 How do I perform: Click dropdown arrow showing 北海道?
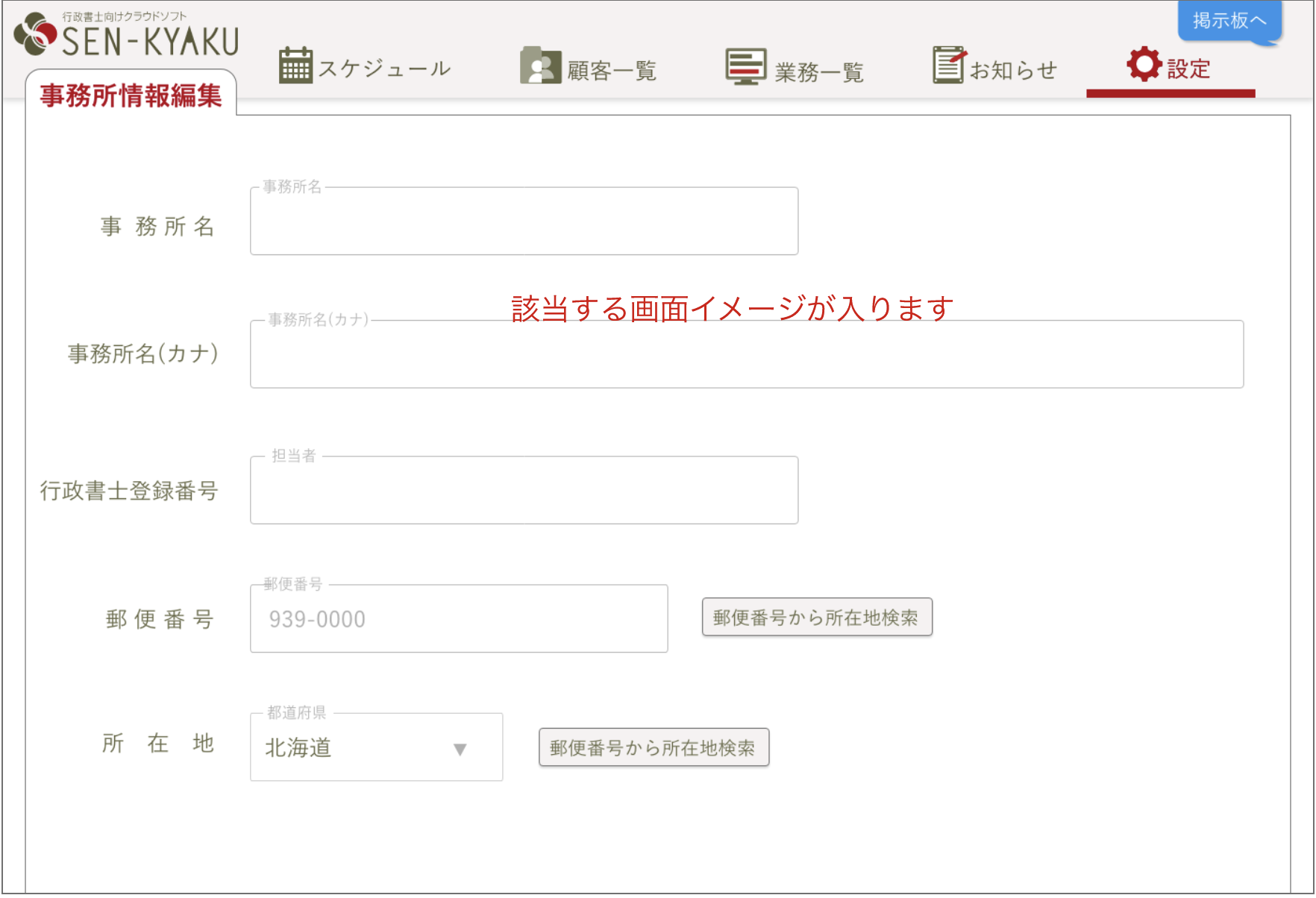point(460,750)
